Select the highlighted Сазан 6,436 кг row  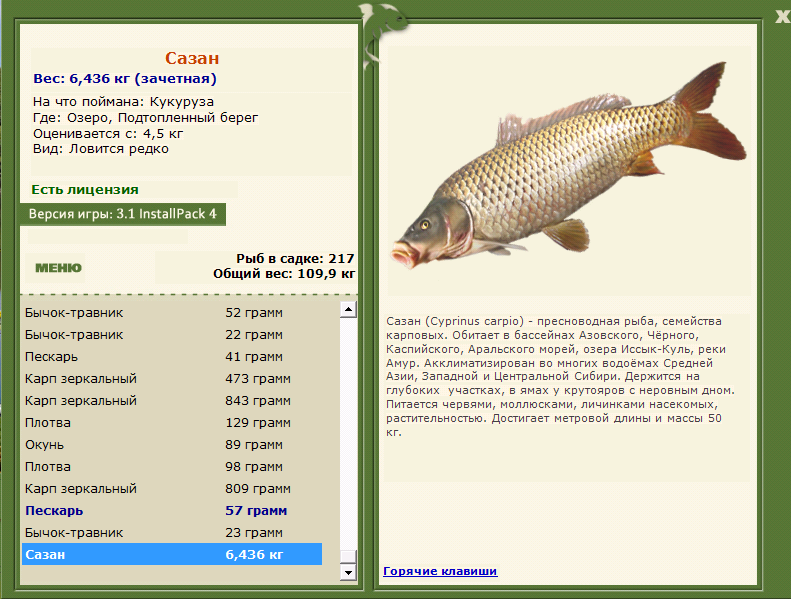[172, 555]
